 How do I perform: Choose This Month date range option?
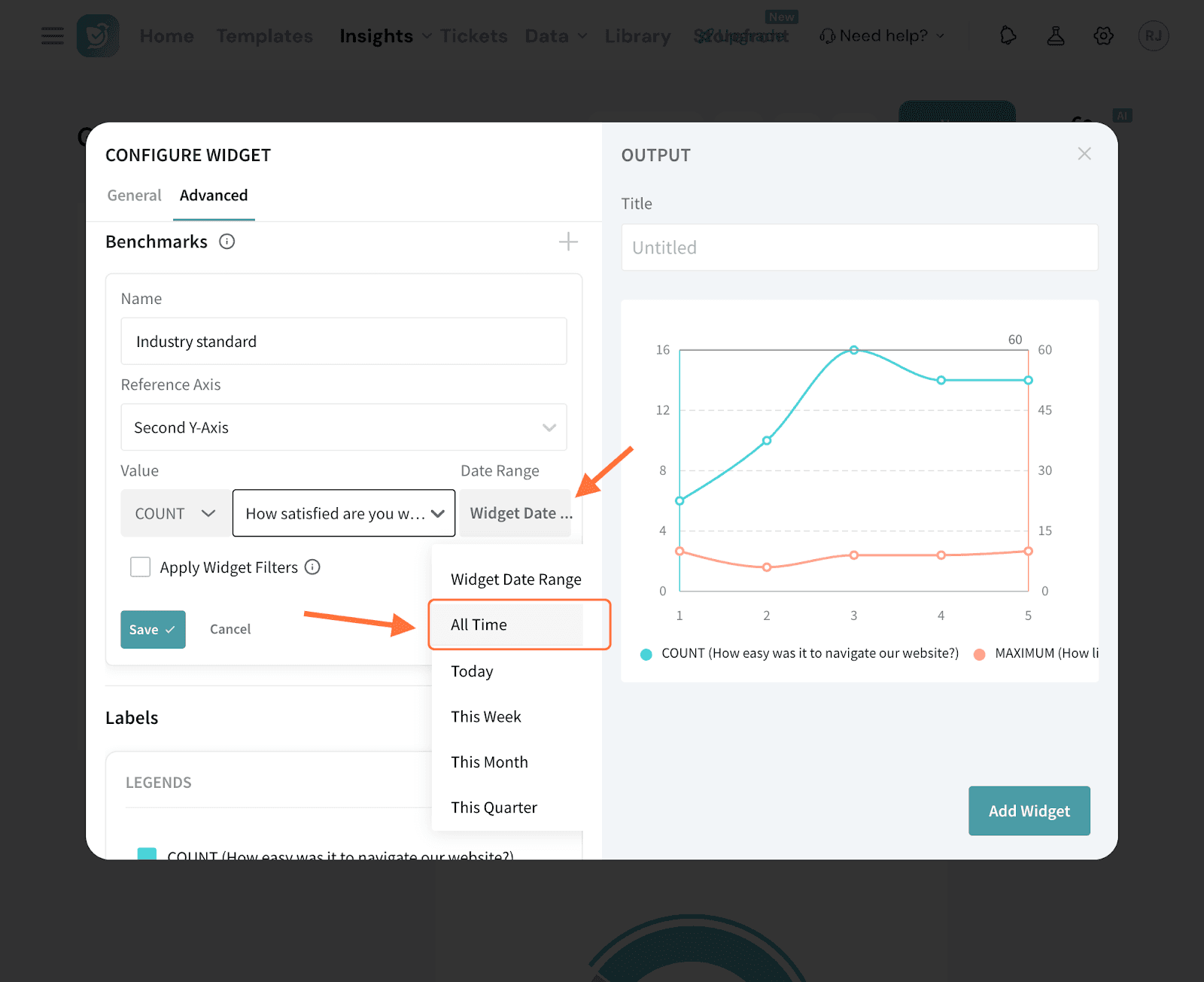pos(489,762)
